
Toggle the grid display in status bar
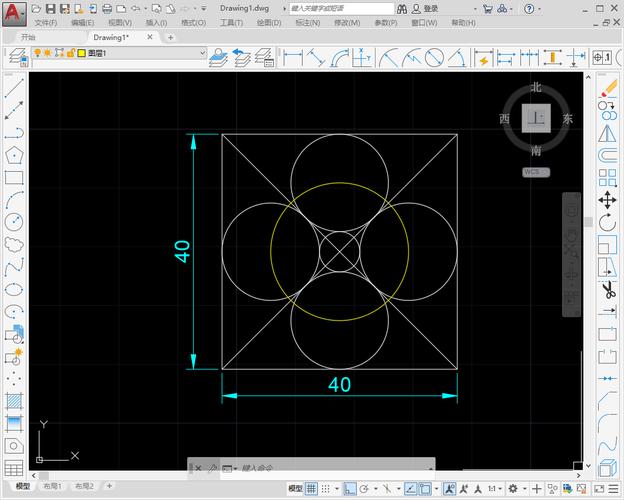312,488
